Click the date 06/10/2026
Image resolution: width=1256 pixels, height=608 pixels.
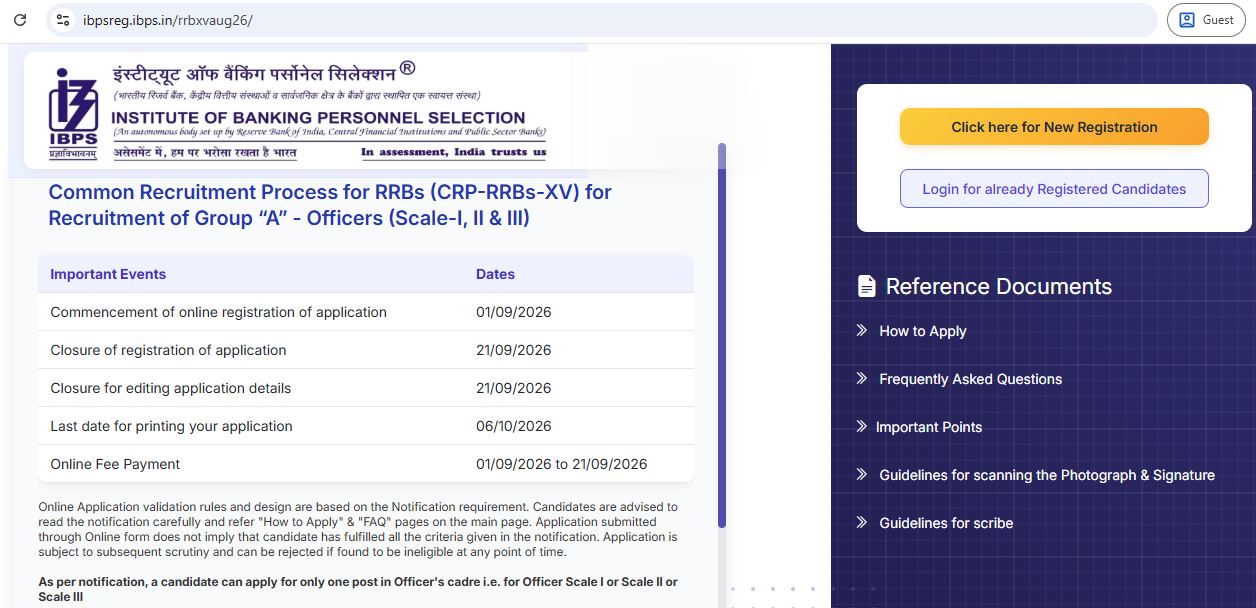(x=514, y=426)
